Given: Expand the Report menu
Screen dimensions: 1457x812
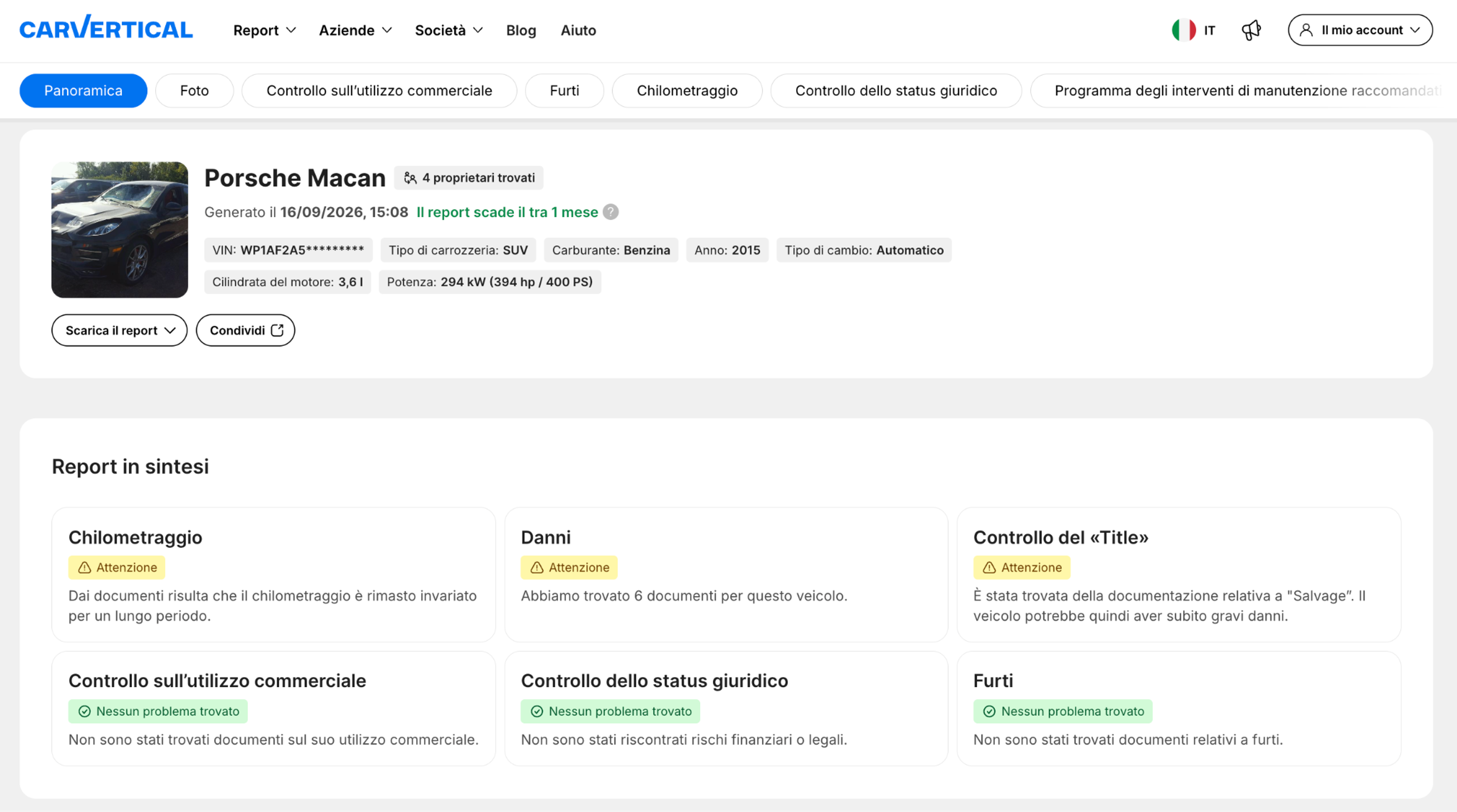Looking at the screenshot, I should 265,30.
